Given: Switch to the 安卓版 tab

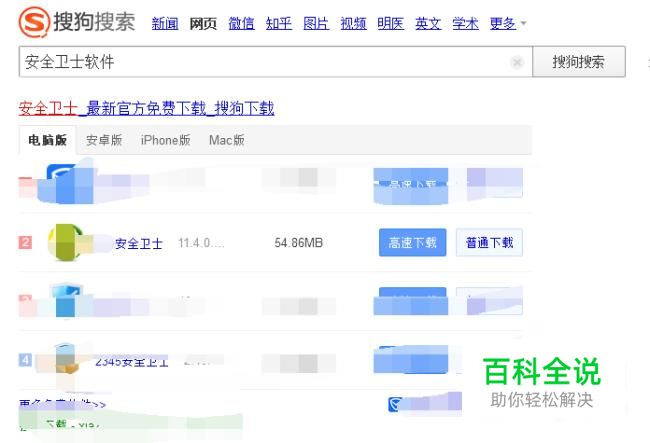Looking at the screenshot, I should [x=104, y=140].
